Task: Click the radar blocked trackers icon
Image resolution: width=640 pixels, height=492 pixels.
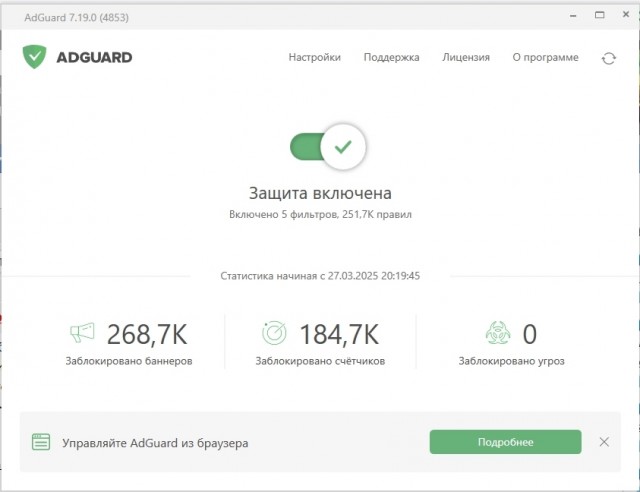Action: [x=274, y=333]
